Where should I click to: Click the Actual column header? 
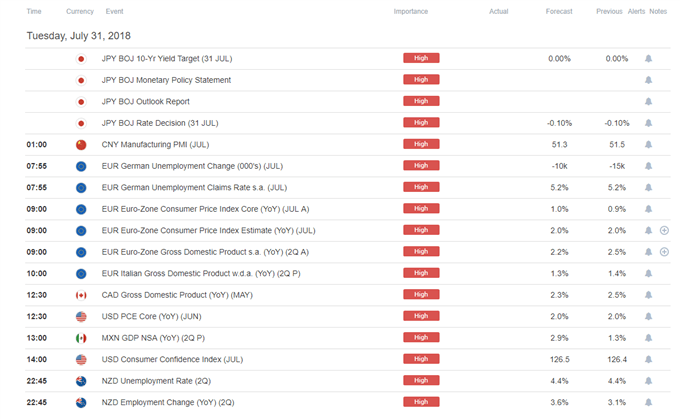pos(499,11)
